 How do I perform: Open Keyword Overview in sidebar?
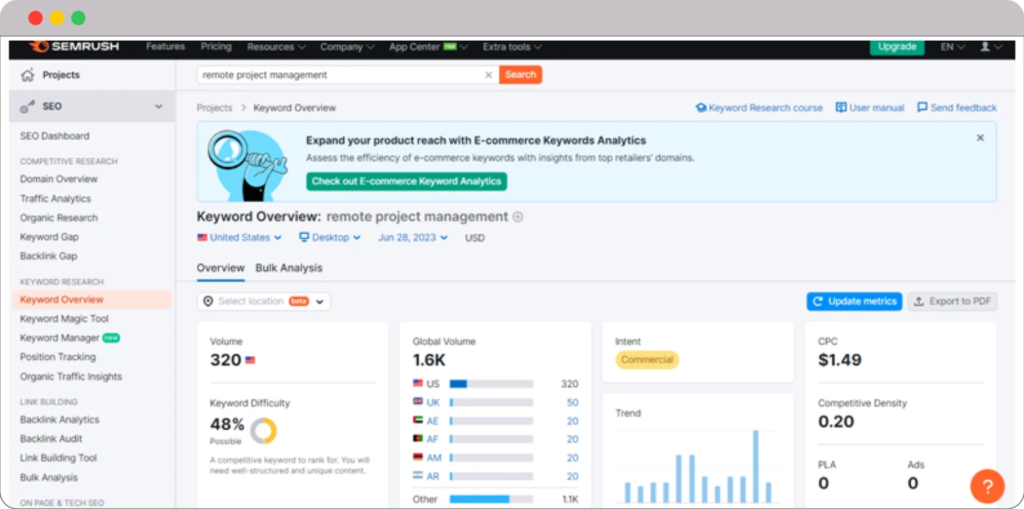click(x=92, y=300)
